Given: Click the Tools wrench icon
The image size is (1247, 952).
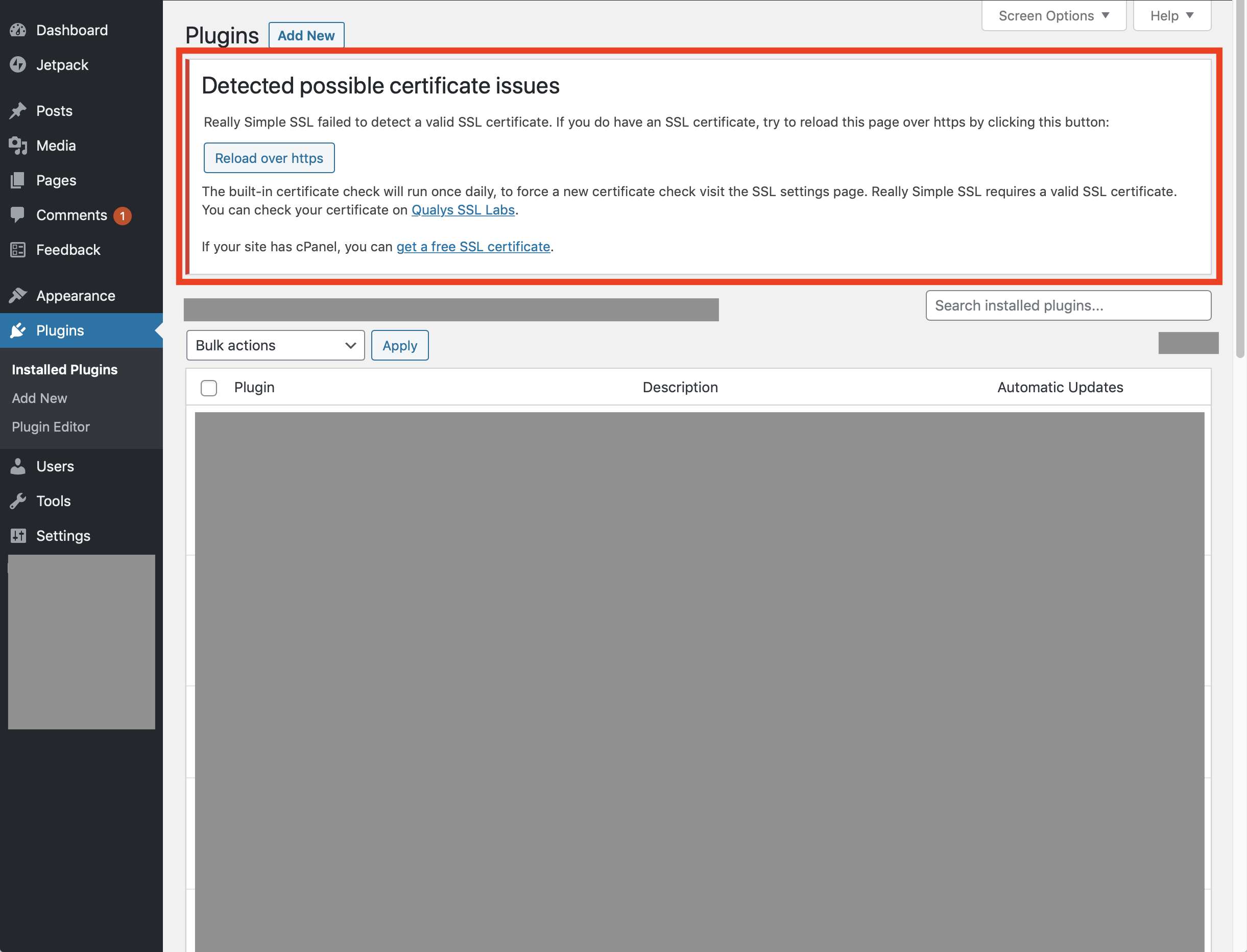Looking at the screenshot, I should coord(17,501).
